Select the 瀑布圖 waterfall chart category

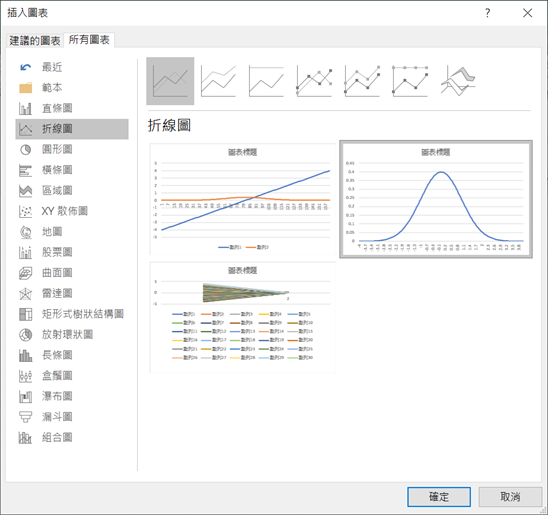point(72,397)
